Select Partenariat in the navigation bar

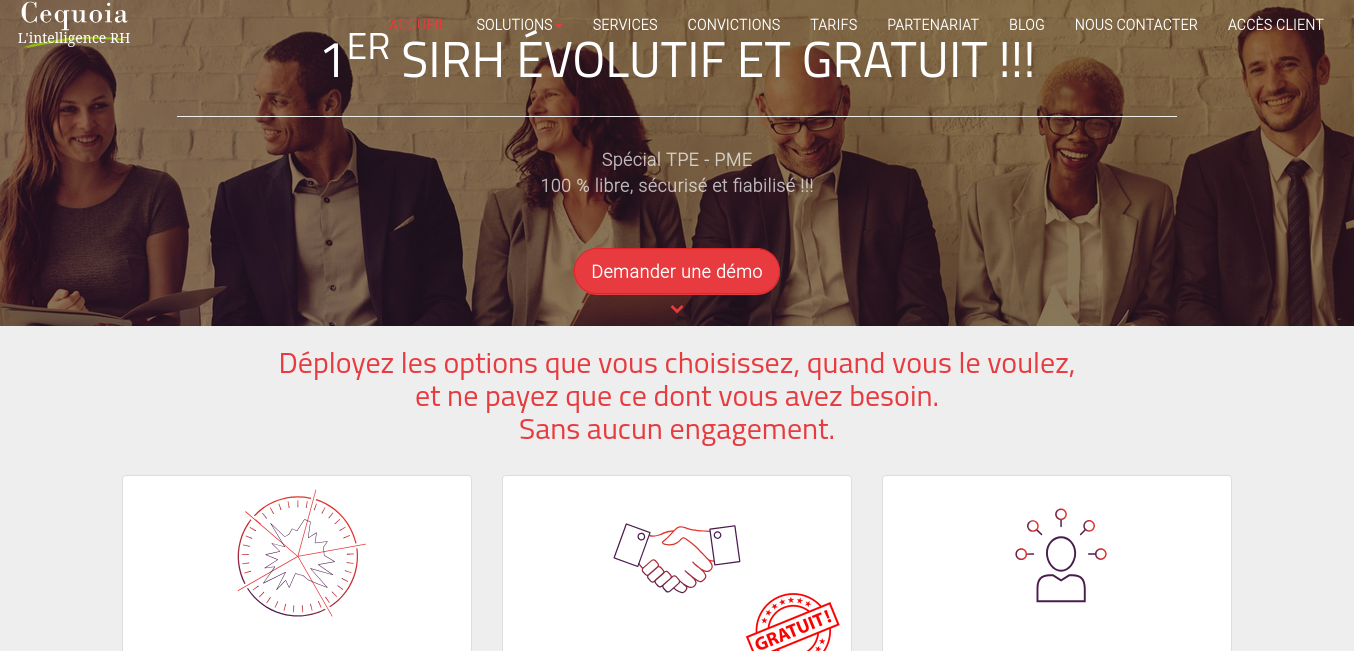933,25
